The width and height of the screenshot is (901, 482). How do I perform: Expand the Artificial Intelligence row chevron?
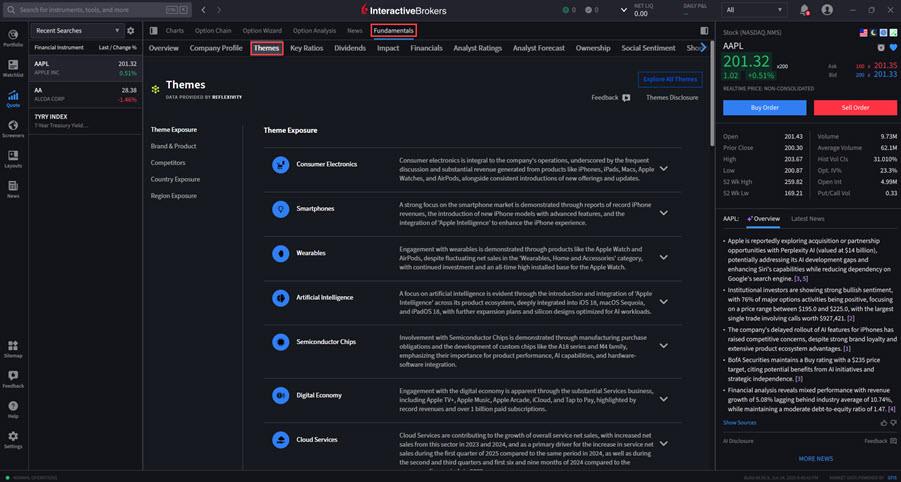664,302
